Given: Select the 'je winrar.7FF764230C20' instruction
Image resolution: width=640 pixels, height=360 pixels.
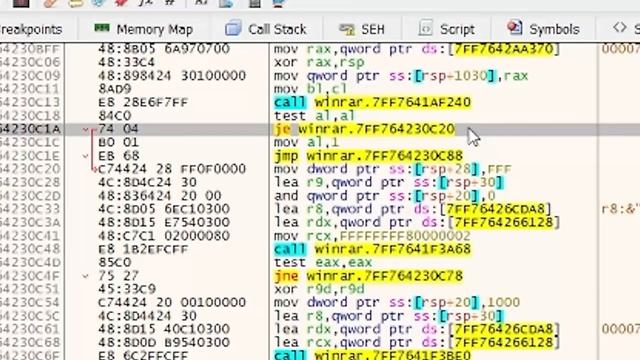Looking at the screenshot, I should (364, 129).
